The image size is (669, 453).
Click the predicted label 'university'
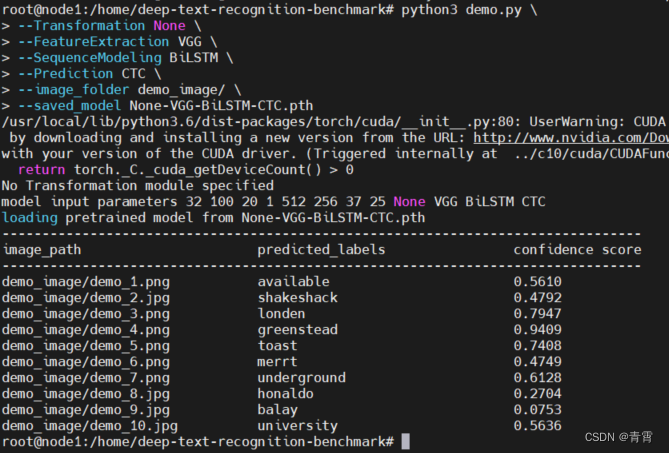coord(298,426)
